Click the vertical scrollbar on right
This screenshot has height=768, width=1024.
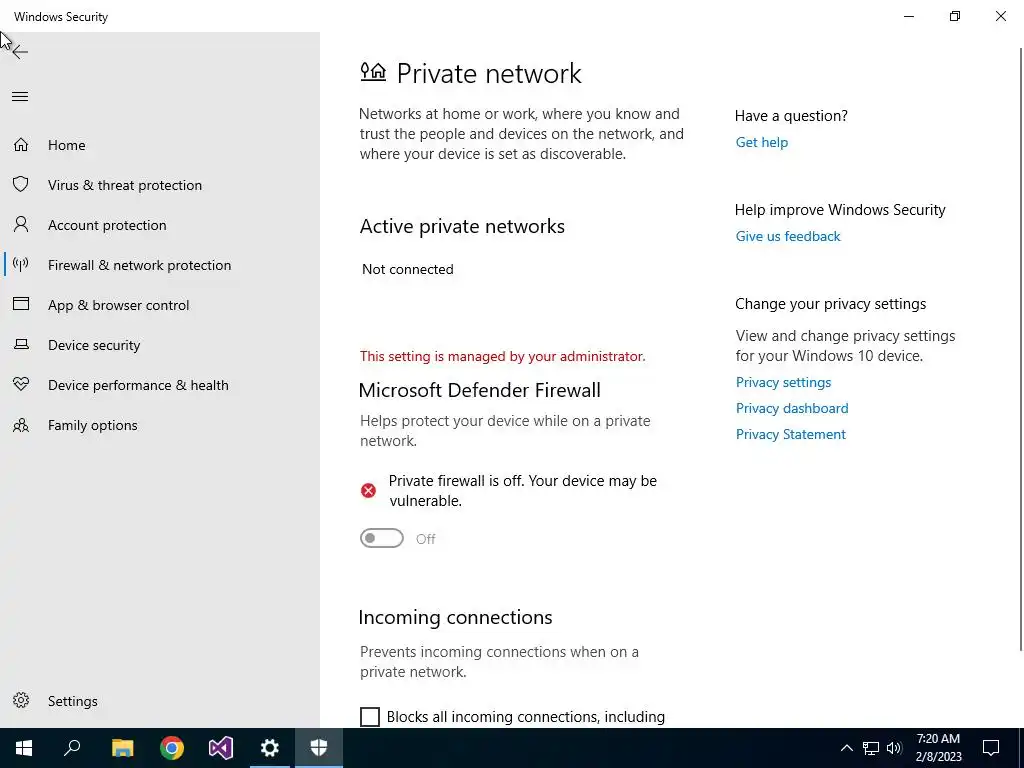[x=1020, y=349]
